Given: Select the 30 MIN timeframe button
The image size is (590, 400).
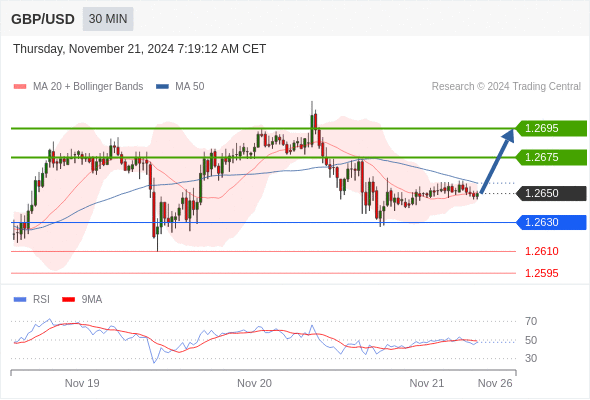Looking at the screenshot, I should 108,19.
